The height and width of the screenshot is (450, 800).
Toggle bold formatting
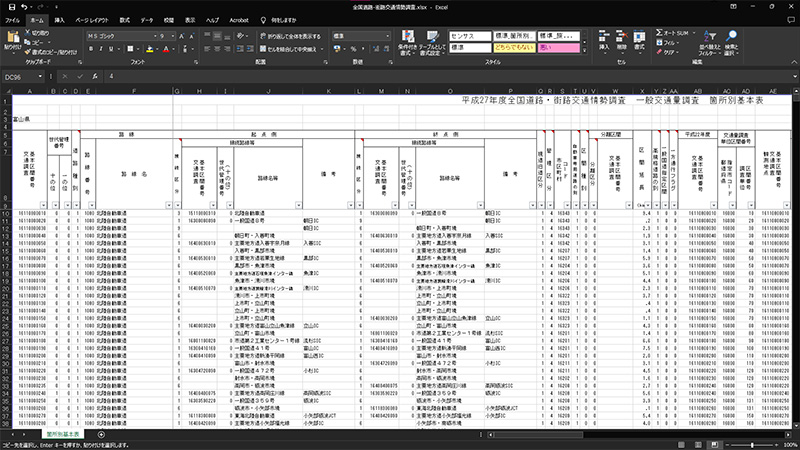pyautogui.click(x=91, y=48)
